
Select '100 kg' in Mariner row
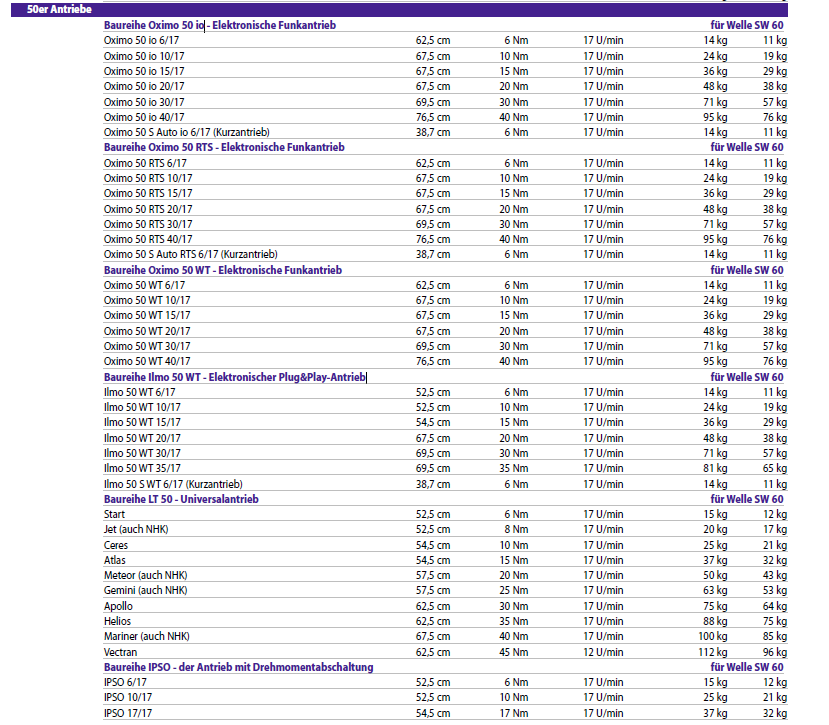(x=713, y=636)
